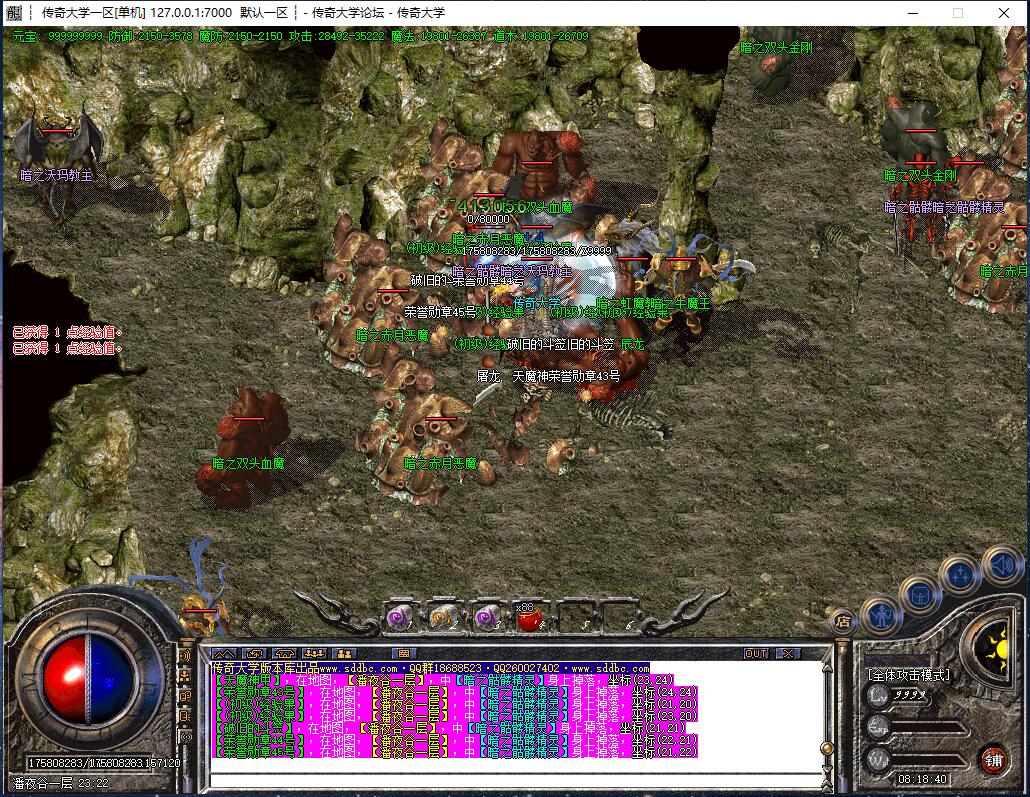Screen dimensions: 1030x797
Task: Click the 元宝 999999999 stat readout
Action: pyautogui.click(x=57, y=36)
